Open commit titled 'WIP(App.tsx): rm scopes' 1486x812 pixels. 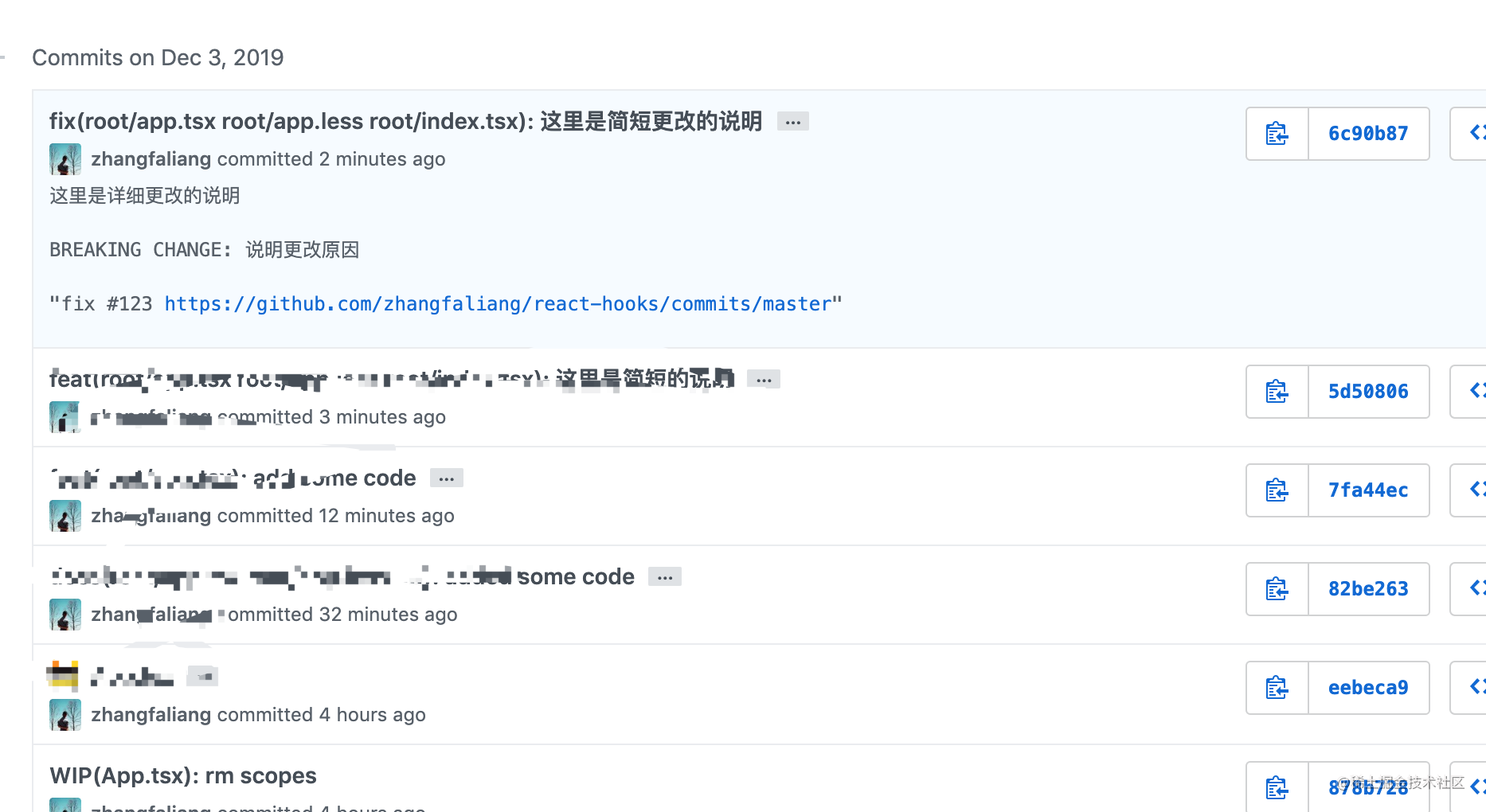click(182, 775)
